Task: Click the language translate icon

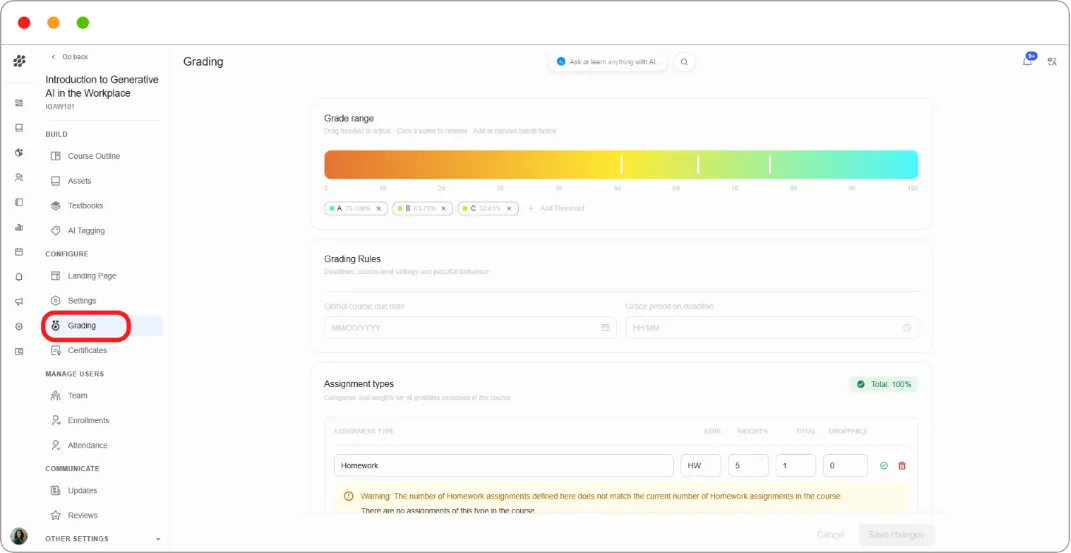Action: [x=1052, y=62]
